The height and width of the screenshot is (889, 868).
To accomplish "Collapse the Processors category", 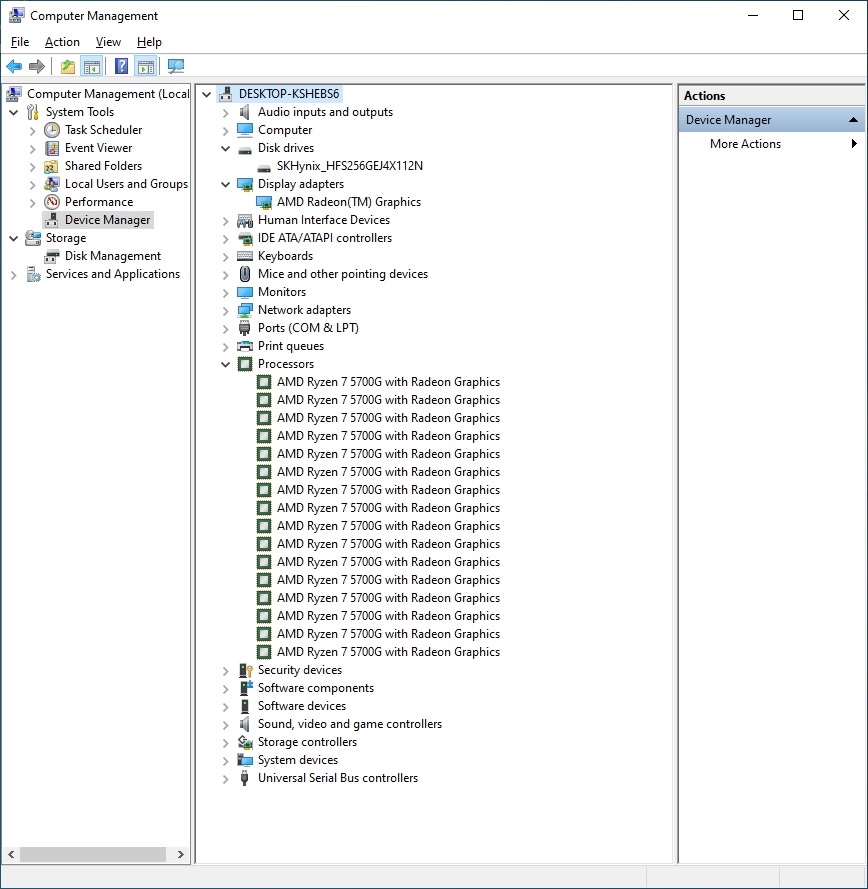I will coord(226,365).
